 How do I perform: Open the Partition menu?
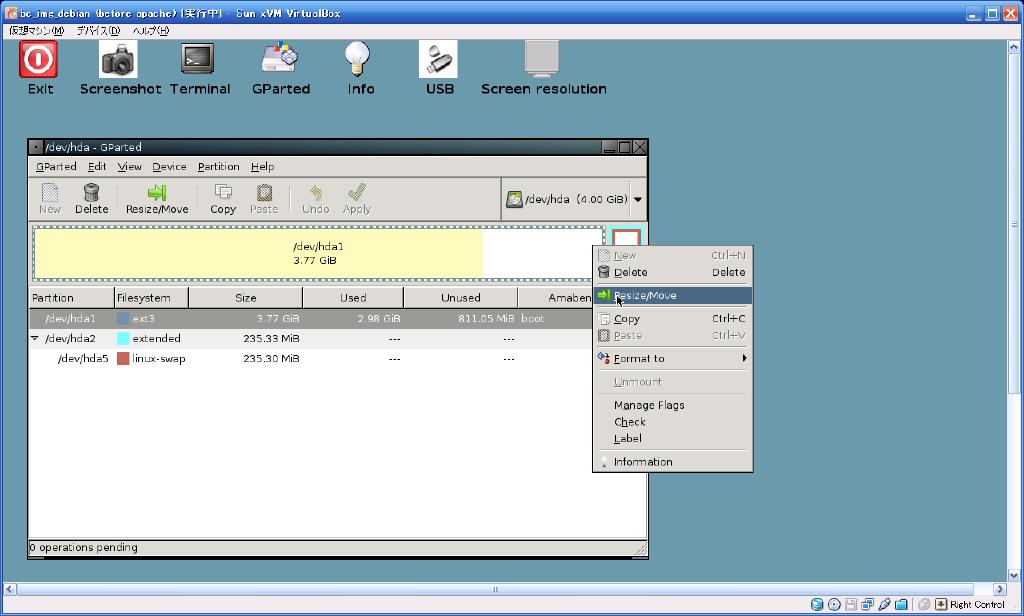pos(218,167)
